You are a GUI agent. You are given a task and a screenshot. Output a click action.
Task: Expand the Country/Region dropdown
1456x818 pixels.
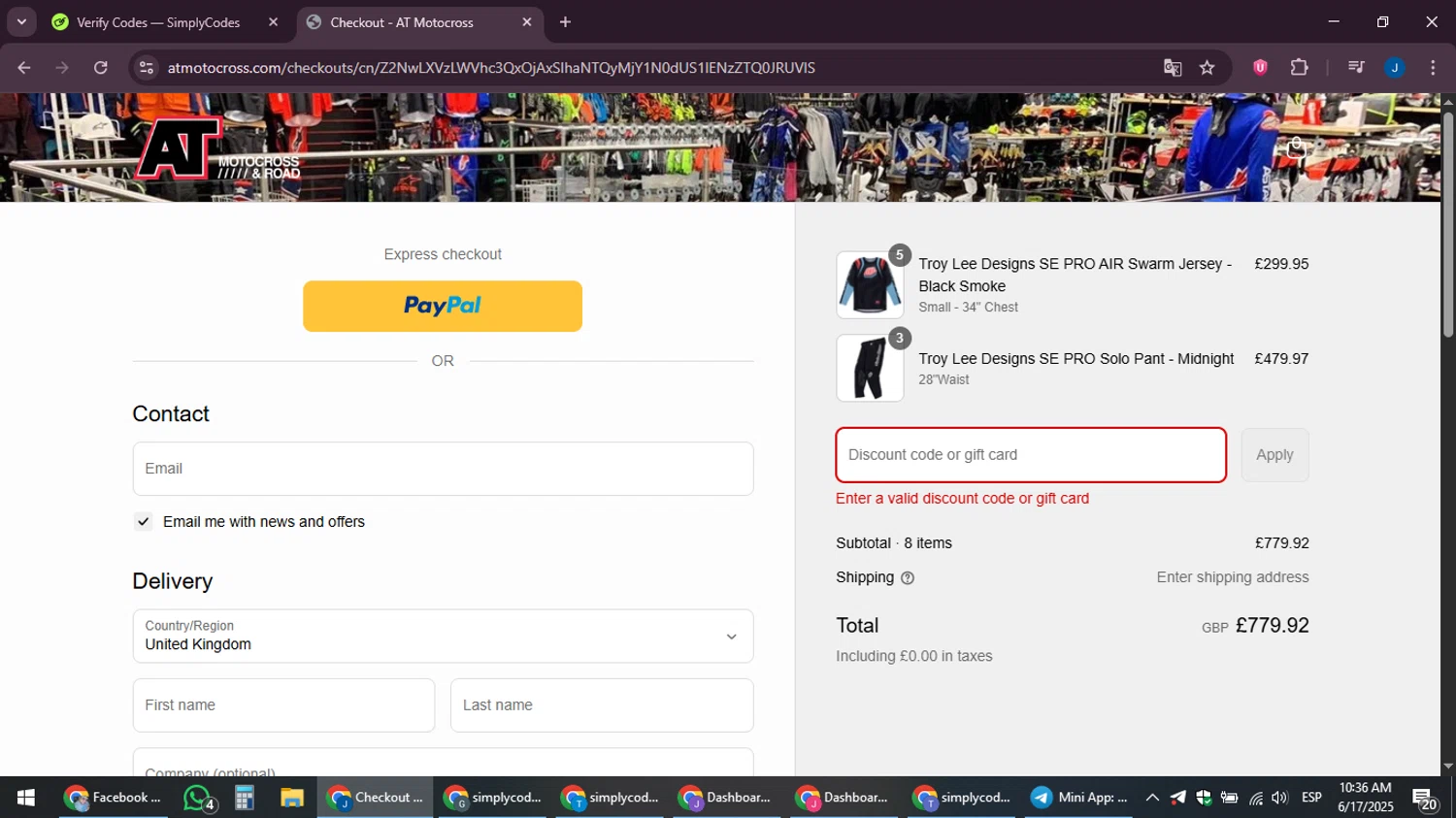click(x=443, y=637)
